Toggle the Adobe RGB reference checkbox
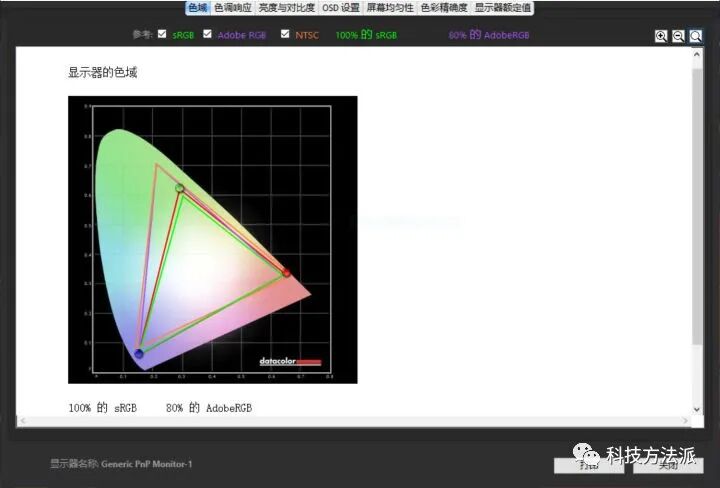720x488 pixels. click(207, 34)
